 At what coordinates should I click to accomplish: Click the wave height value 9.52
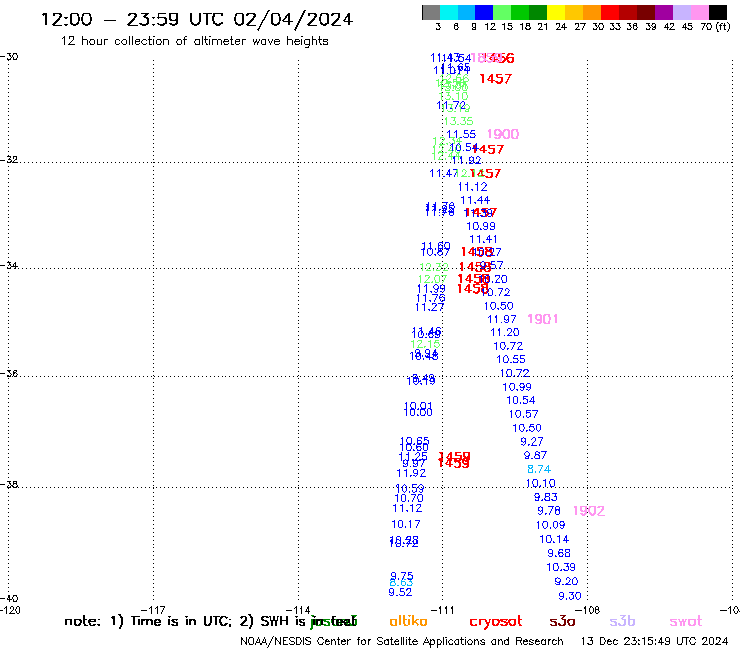(x=400, y=592)
